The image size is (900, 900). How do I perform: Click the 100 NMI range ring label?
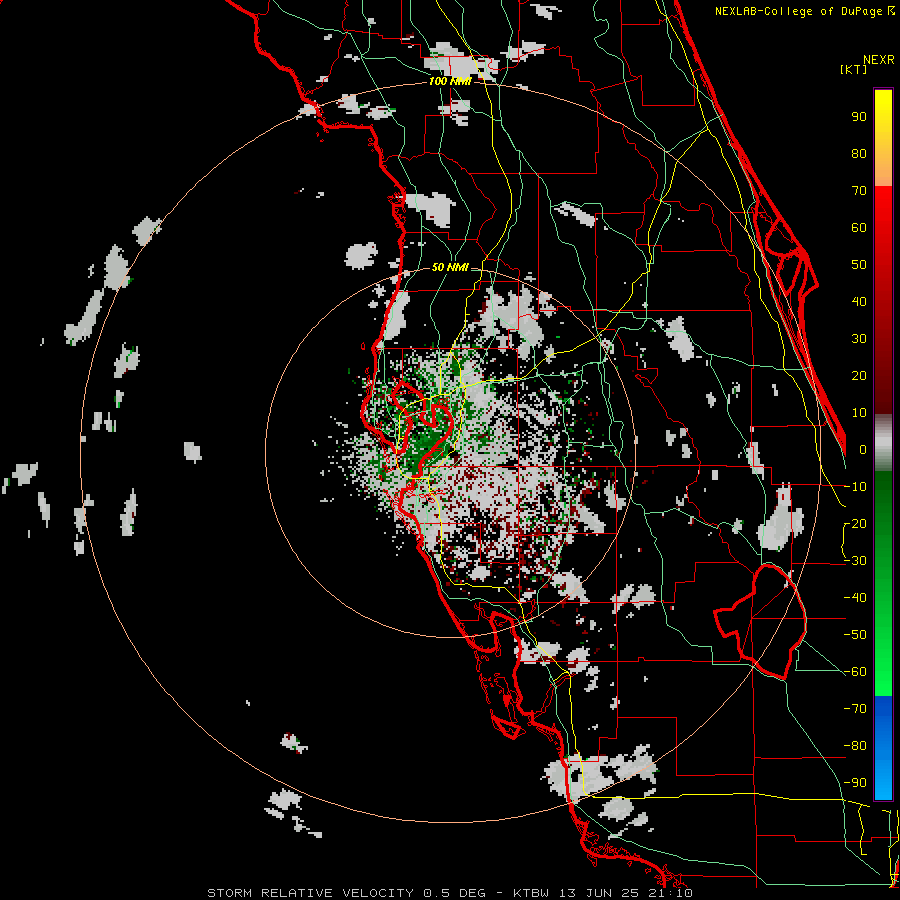pyautogui.click(x=450, y=82)
